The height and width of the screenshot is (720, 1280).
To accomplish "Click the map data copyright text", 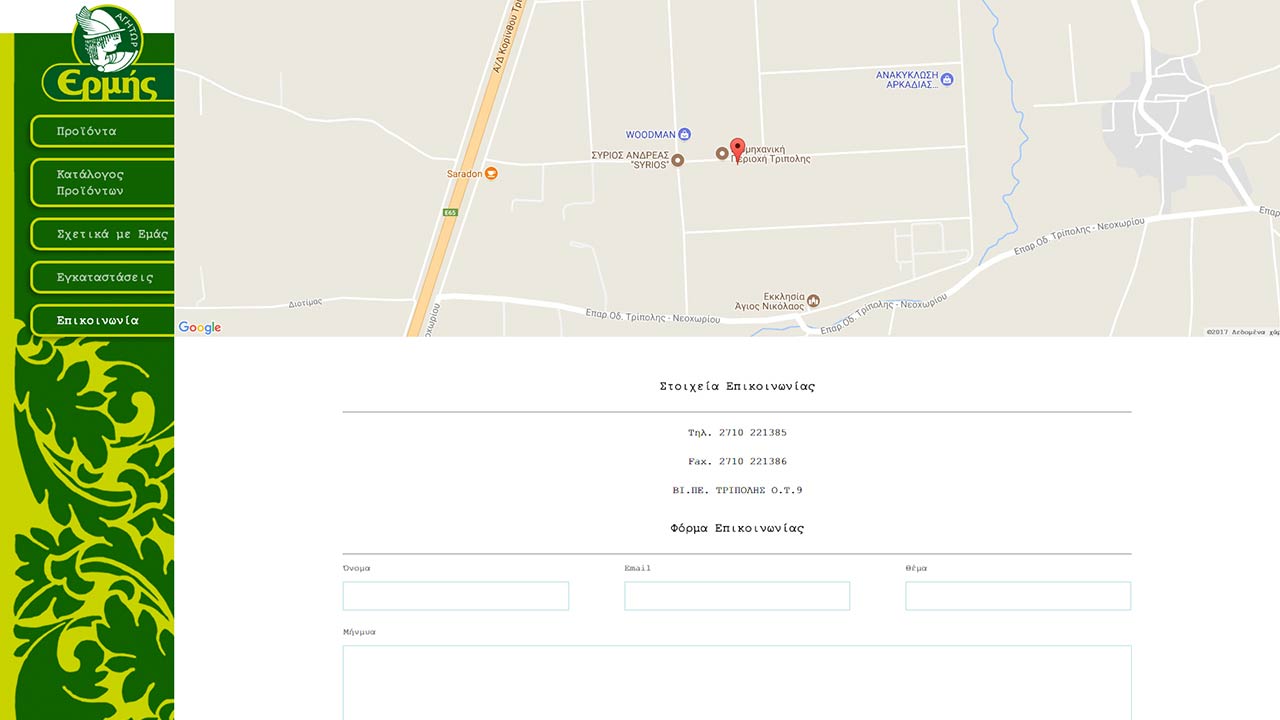I will (x=1242, y=331).
